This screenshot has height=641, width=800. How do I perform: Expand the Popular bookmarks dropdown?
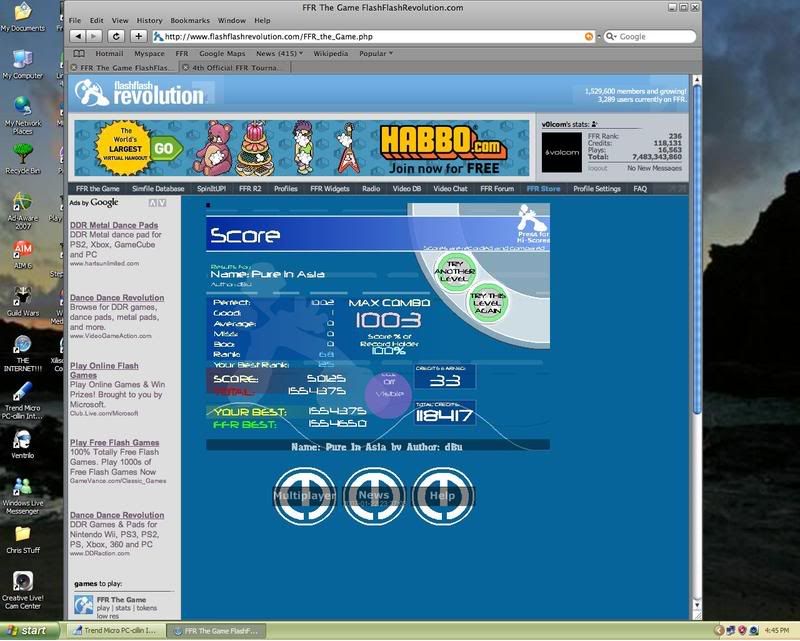[x=376, y=54]
